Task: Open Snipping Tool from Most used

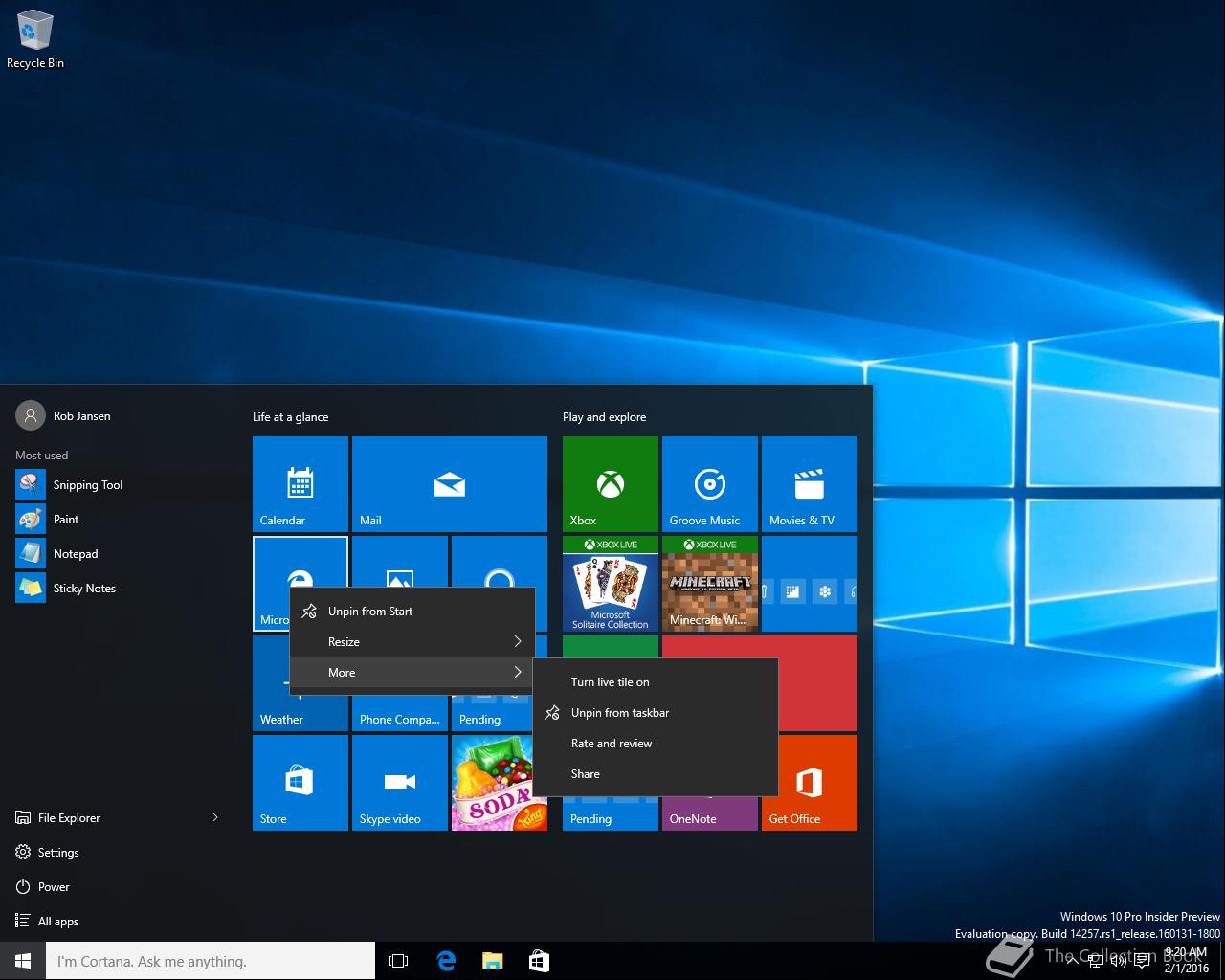Action: [x=117, y=485]
